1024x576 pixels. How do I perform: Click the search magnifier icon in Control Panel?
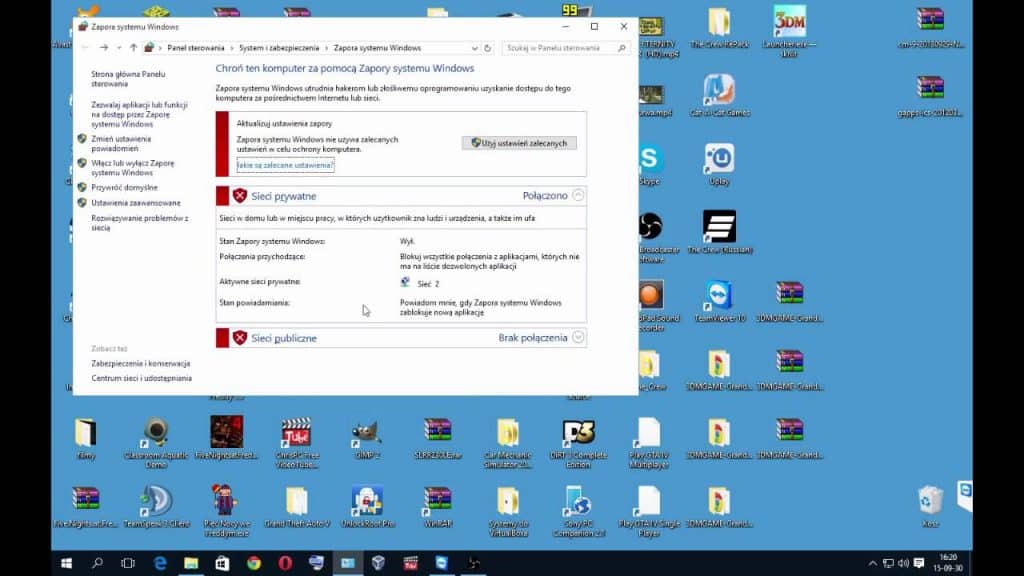622,48
